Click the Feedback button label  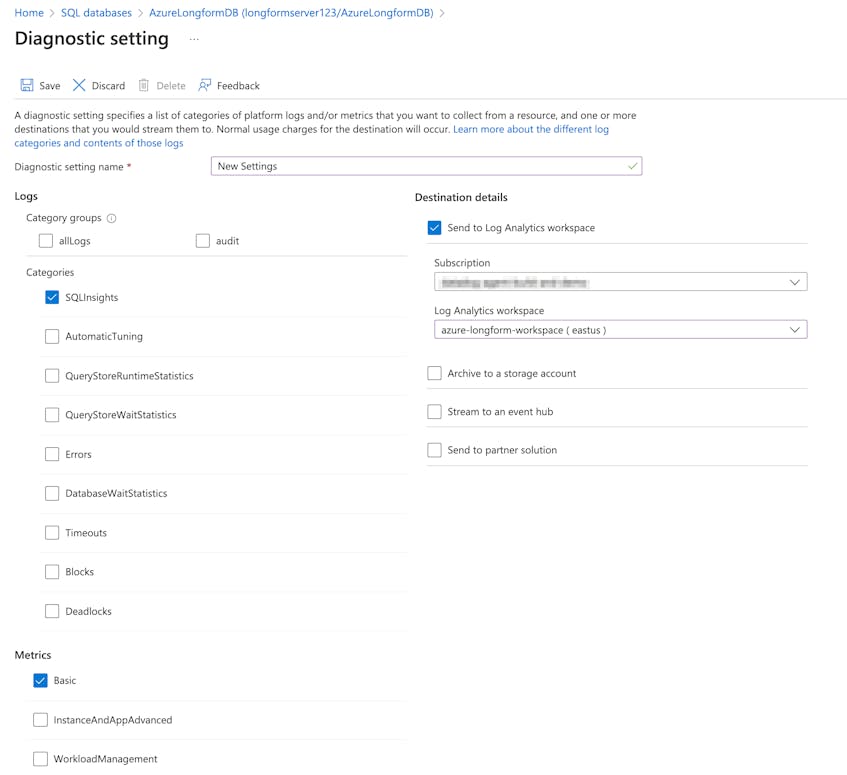coord(238,86)
